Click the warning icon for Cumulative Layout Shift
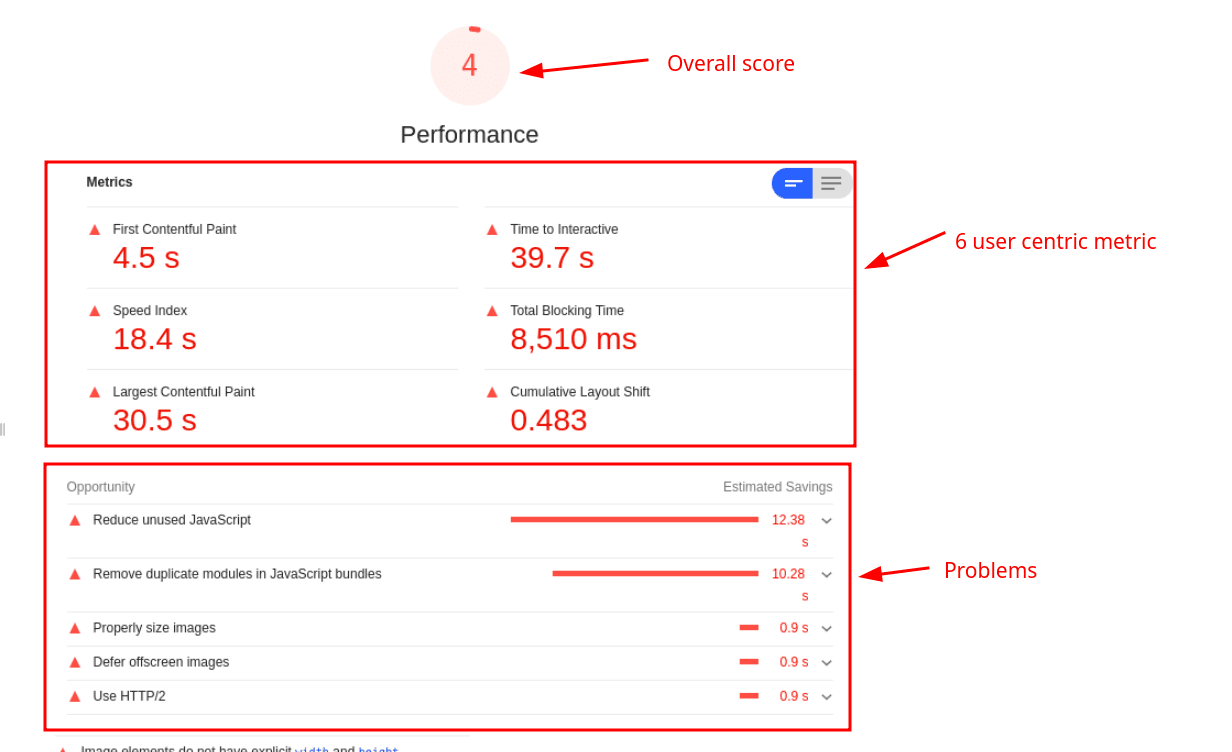 [492, 392]
